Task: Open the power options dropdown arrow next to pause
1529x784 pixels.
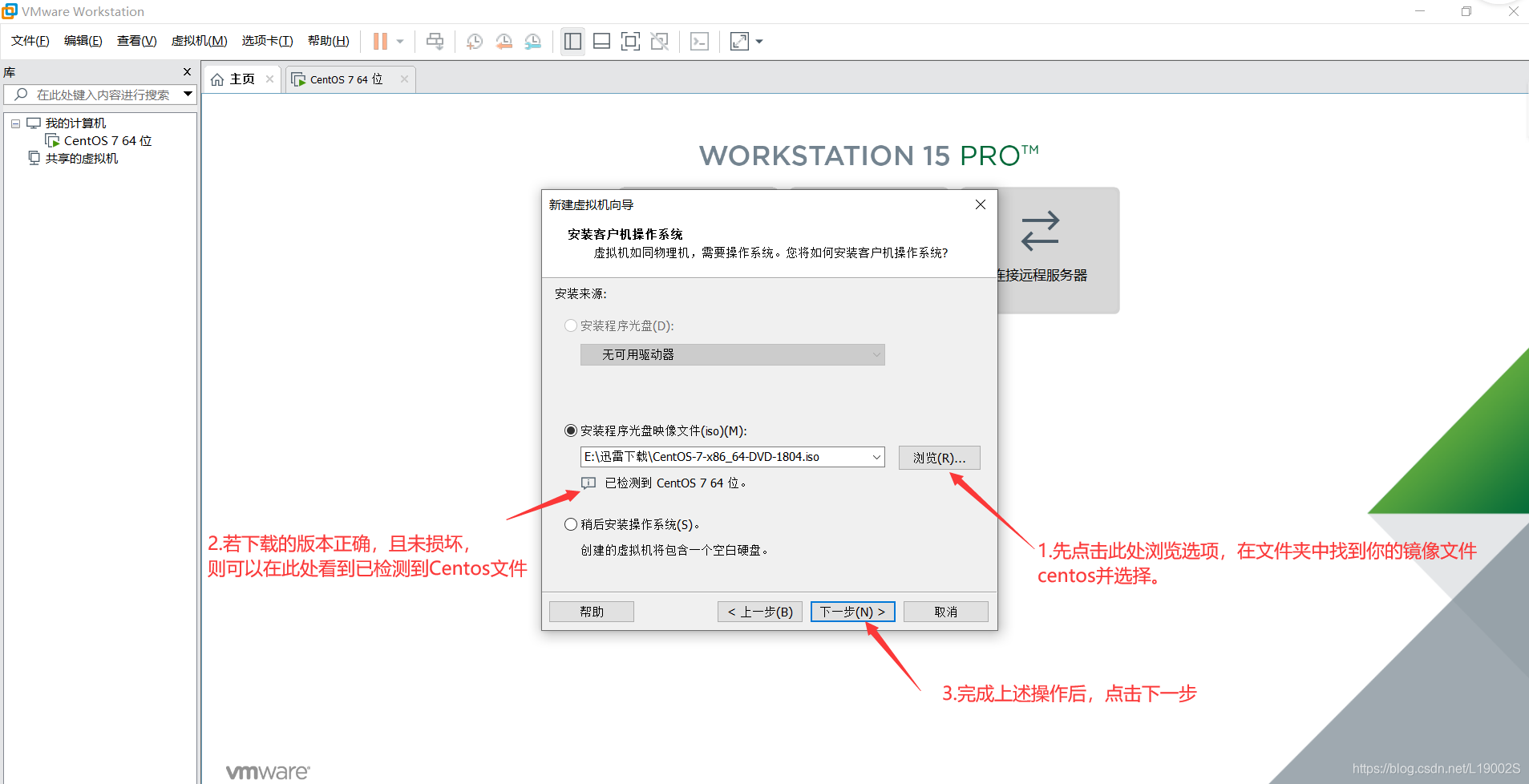Action: 400,41
